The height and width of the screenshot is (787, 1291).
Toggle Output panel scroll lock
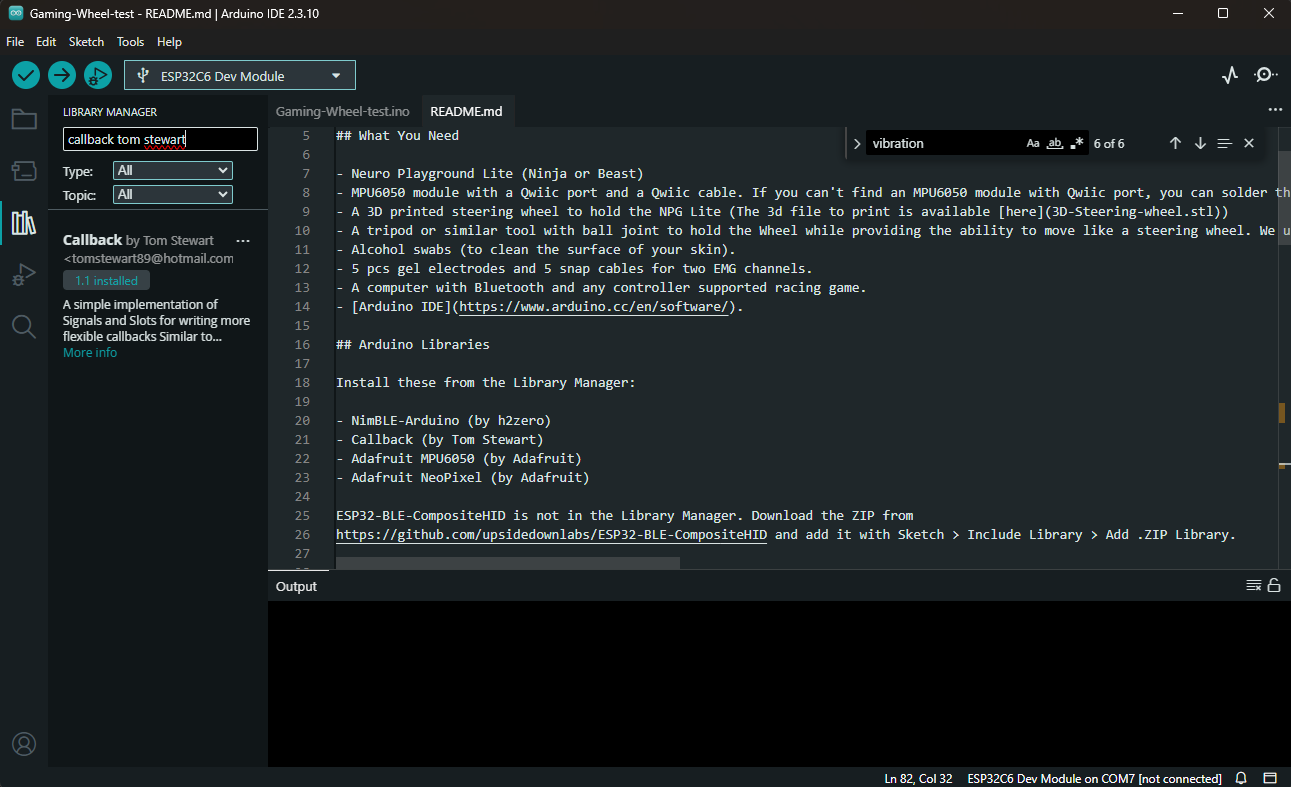(1274, 586)
